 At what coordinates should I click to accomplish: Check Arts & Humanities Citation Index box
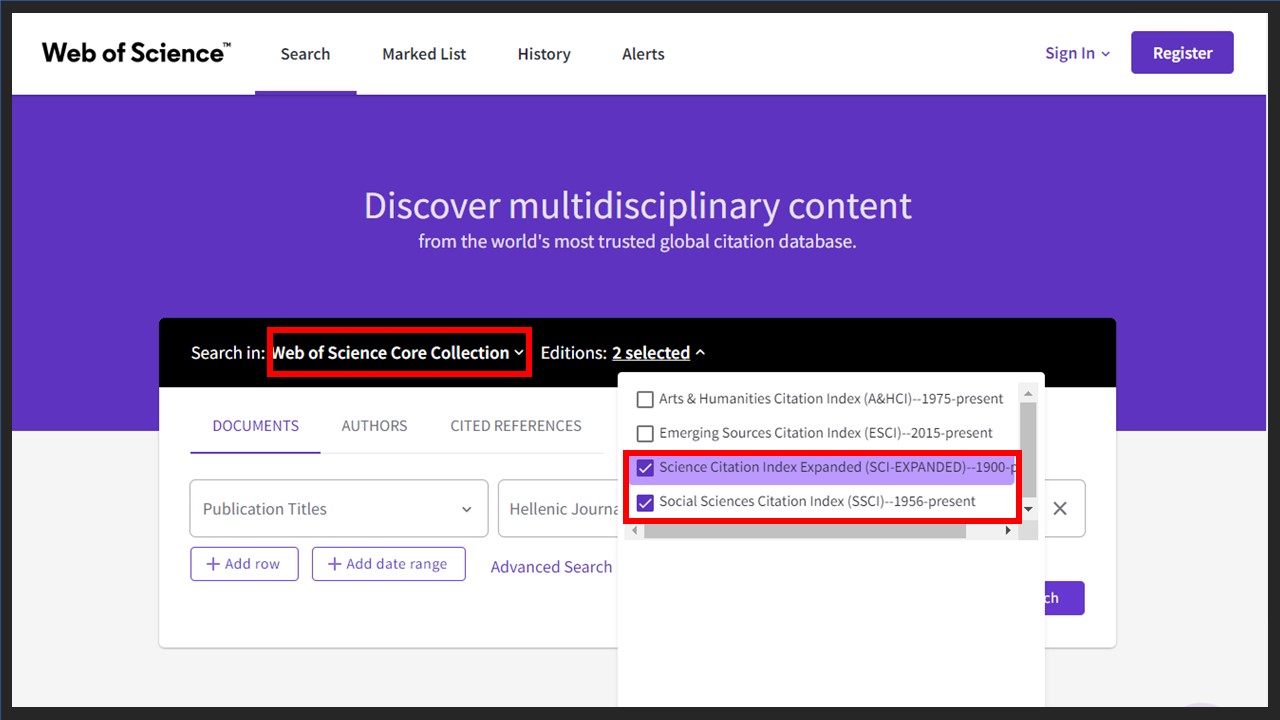pyautogui.click(x=645, y=399)
